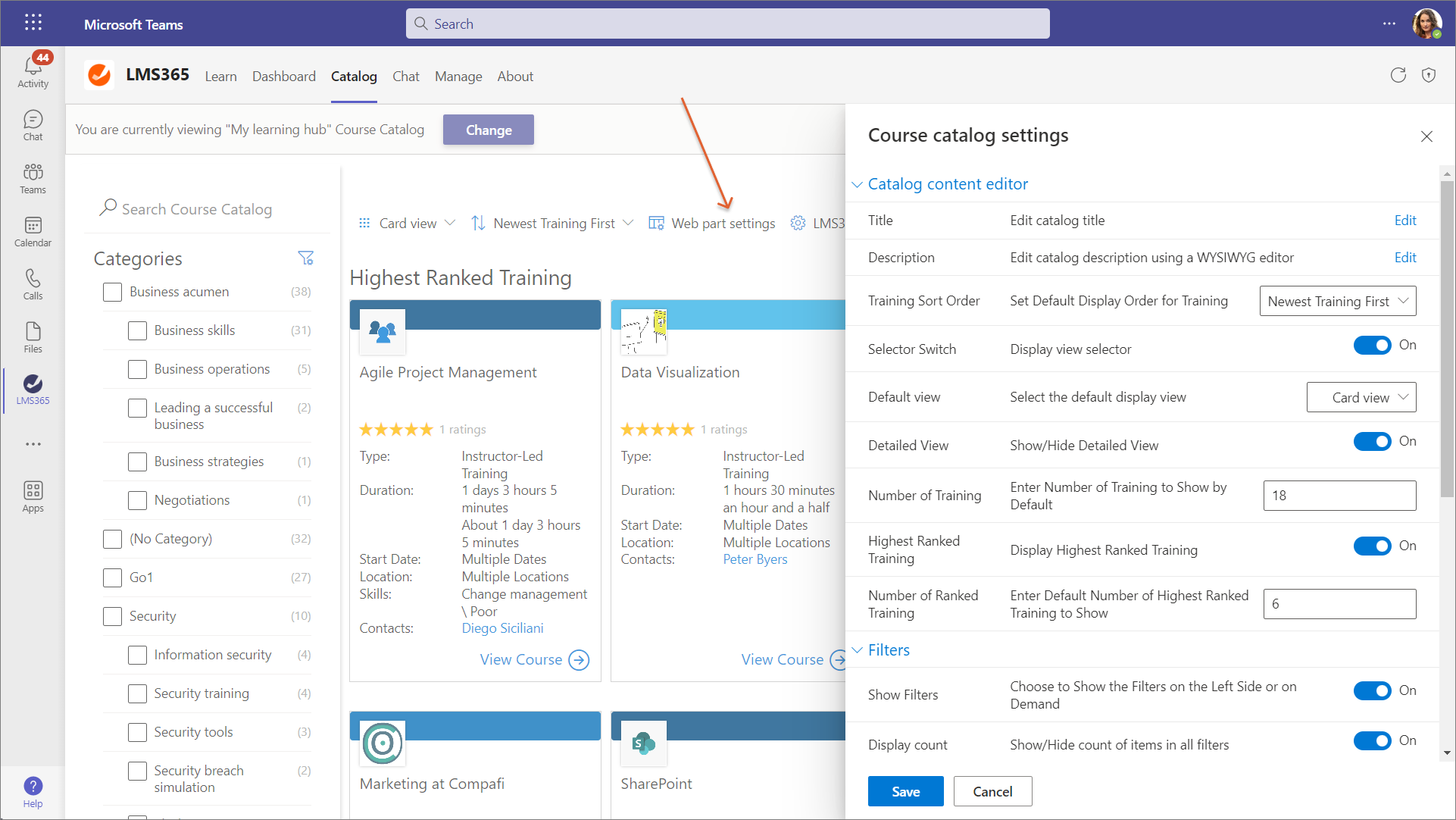Click the Categories filter funnel icon

point(305,258)
